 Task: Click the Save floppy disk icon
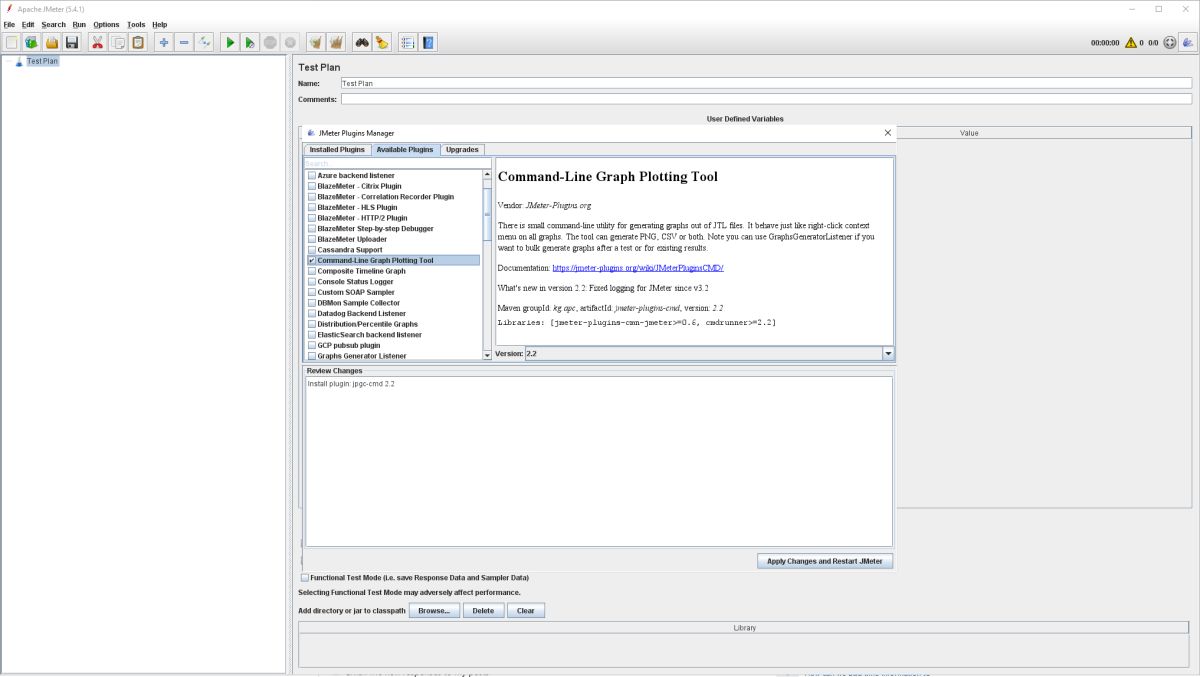[71, 42]
